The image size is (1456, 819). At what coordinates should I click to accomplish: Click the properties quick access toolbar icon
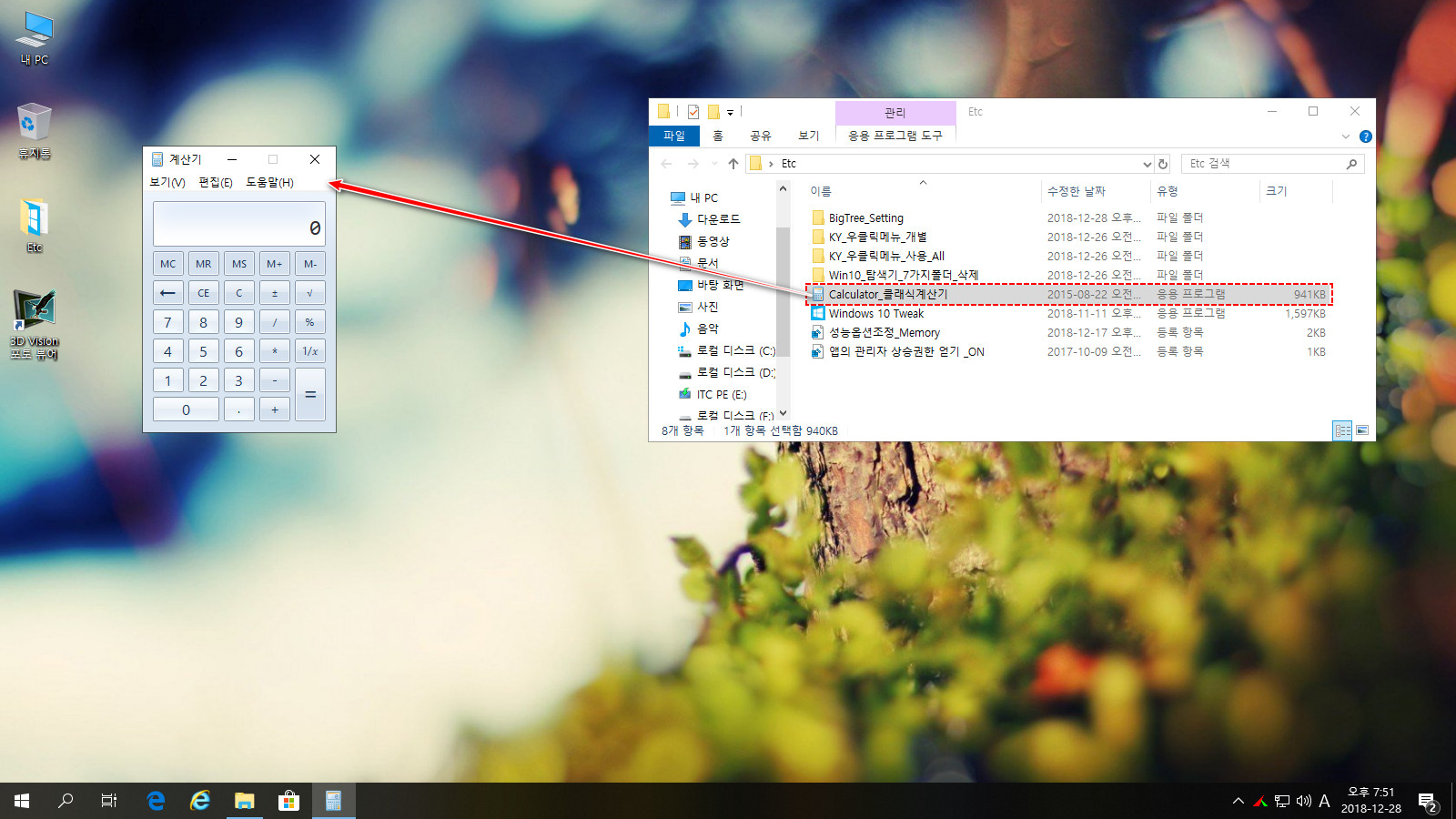click(693, 112)
